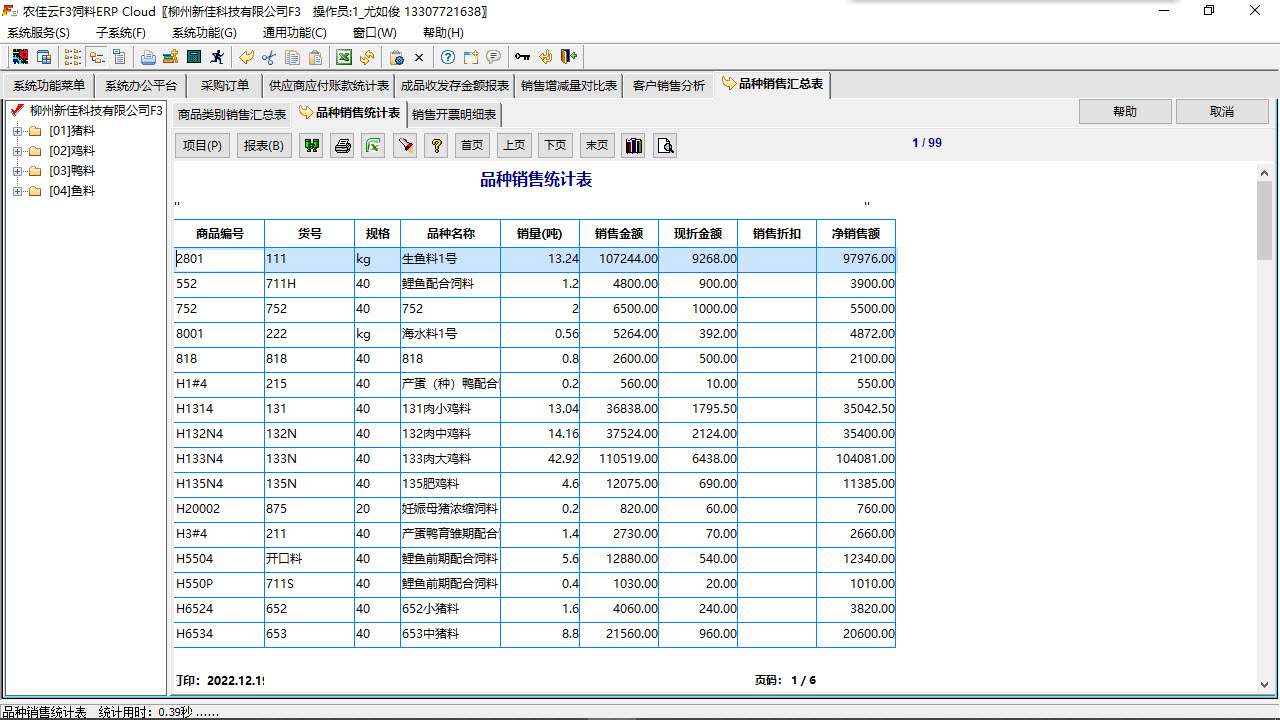1280x720 pixels.
Task: Click the 末页 navigation button
Action: pyautogui.click(x=596, y=145)
